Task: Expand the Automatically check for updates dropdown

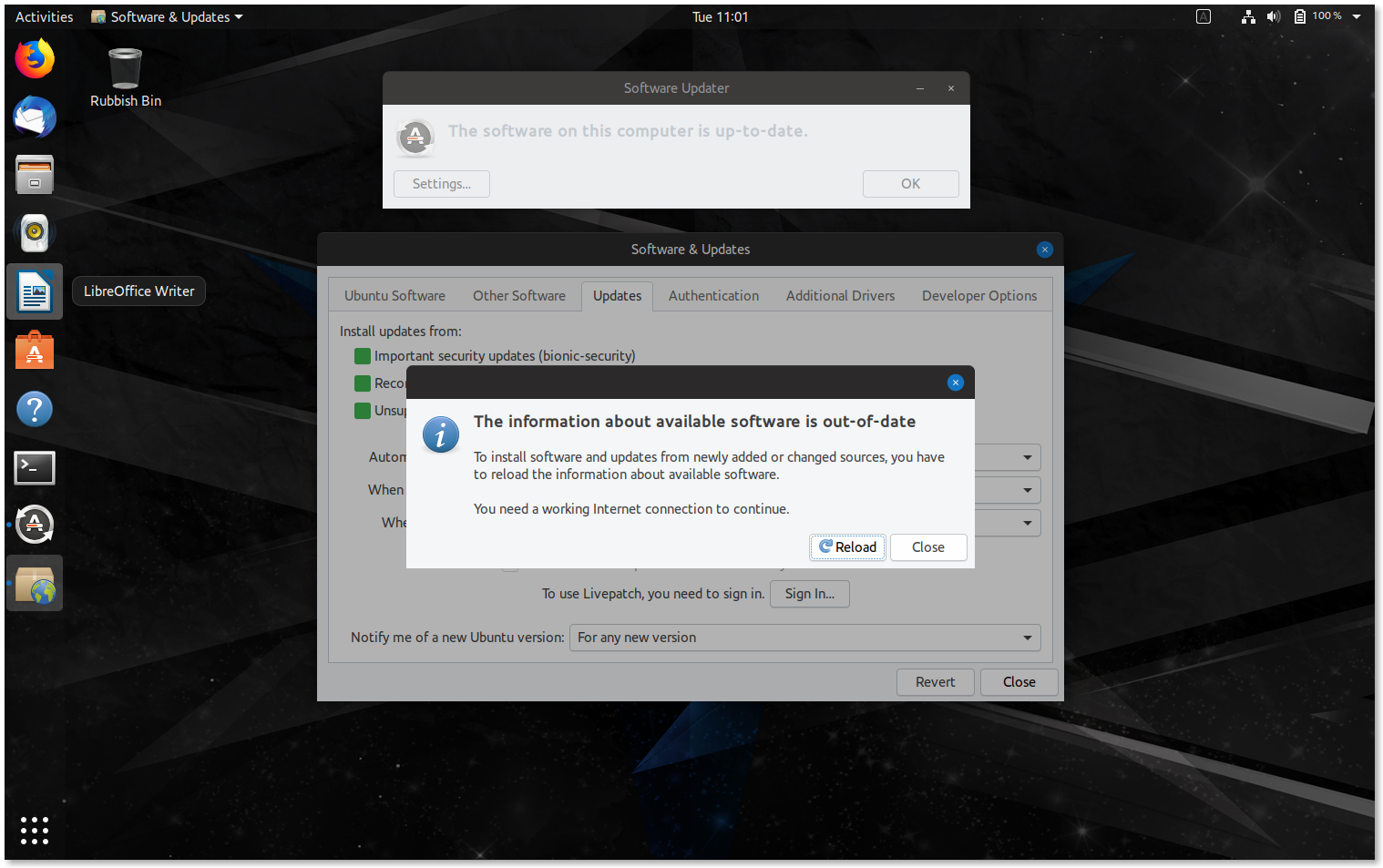Action: click(x=1008, y=457)
